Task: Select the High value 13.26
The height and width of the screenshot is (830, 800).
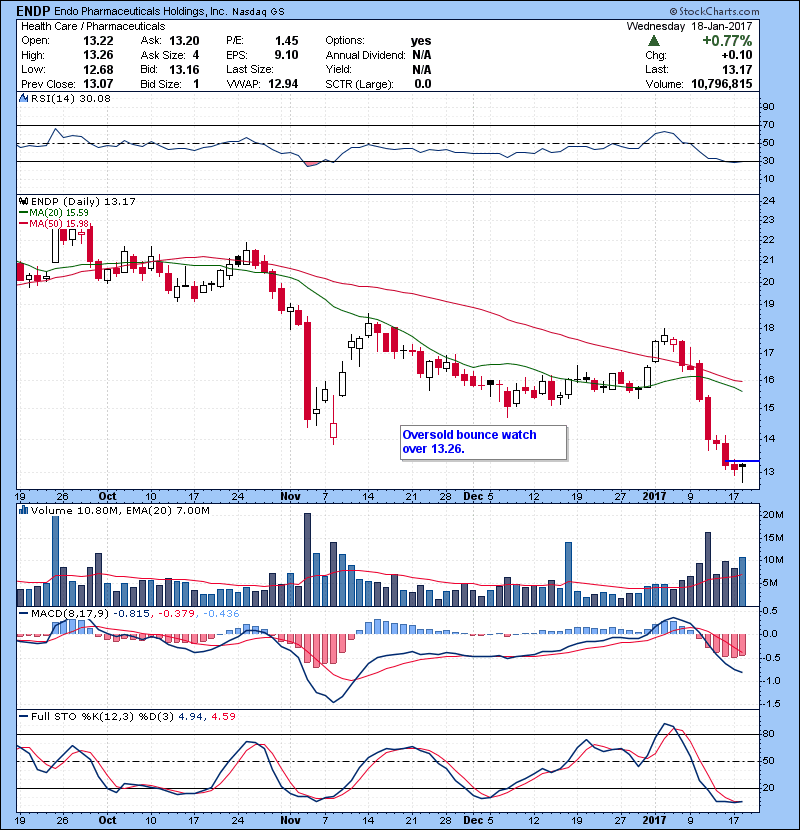Action: (x=98, y=55)
